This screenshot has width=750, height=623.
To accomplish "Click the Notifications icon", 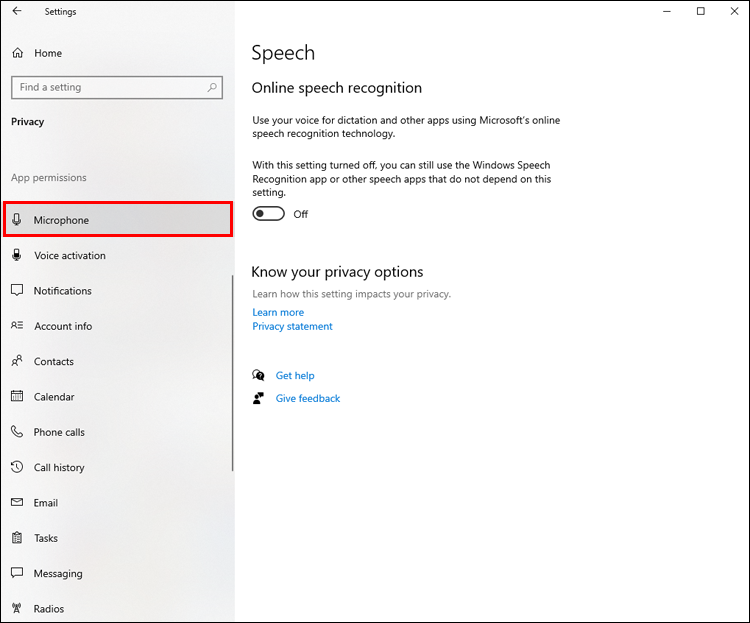I will [17, 291].
